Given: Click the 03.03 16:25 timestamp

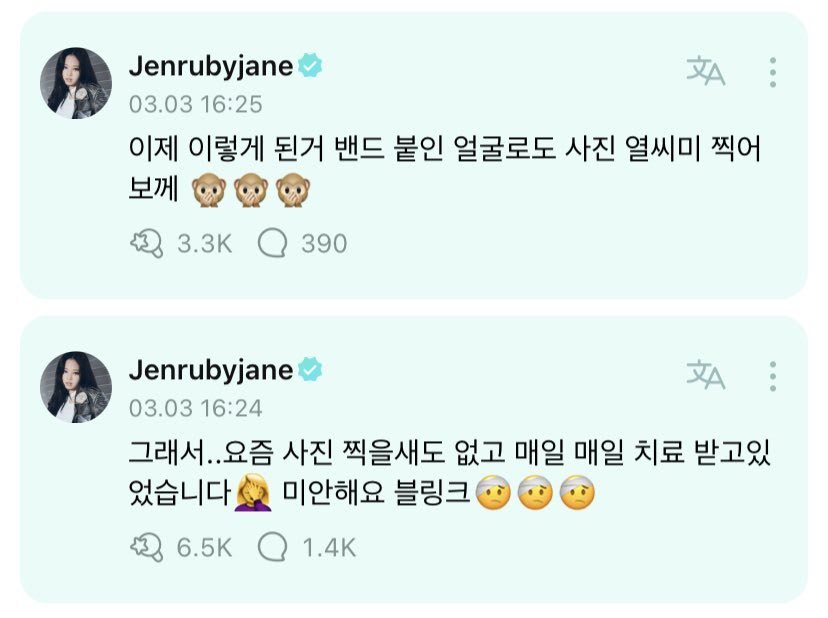Looking at the screenshot, I should pos(195,104).
